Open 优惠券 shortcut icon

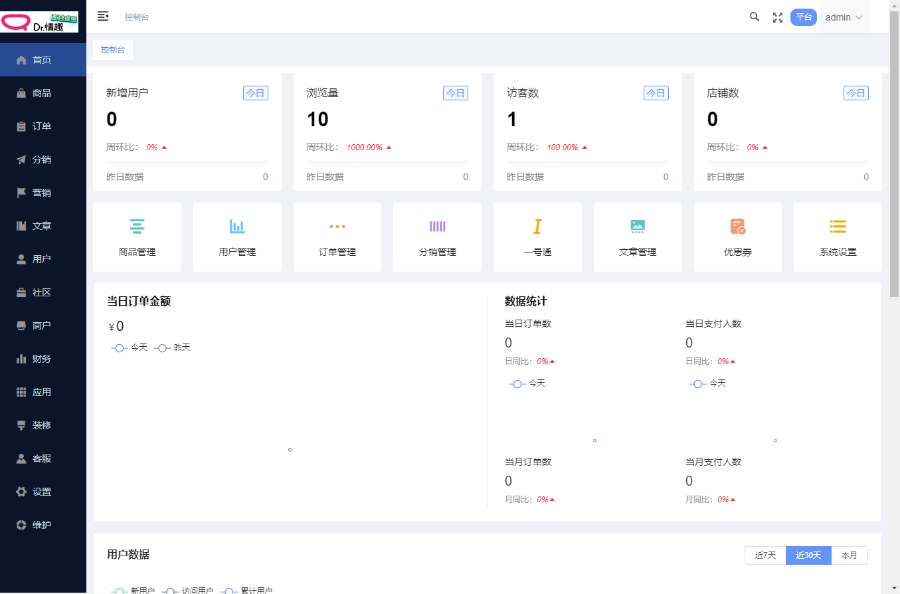coord(738,226)
